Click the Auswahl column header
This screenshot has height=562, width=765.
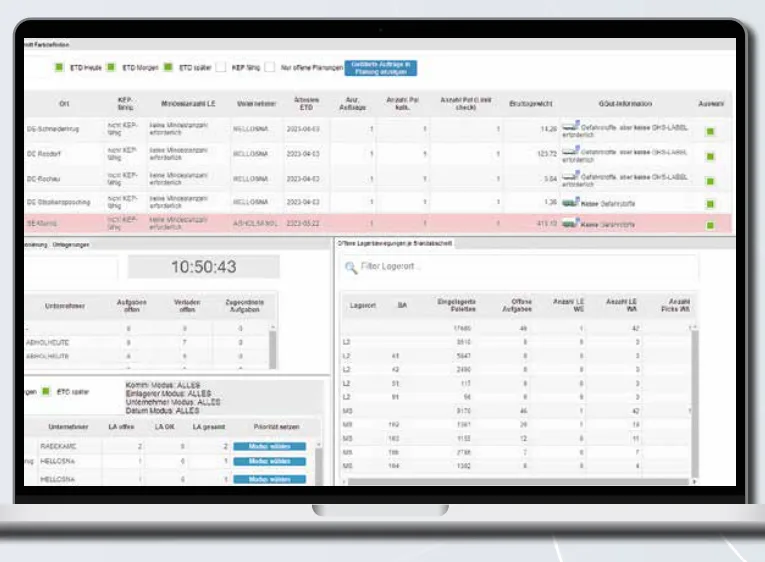pos(710,103)
